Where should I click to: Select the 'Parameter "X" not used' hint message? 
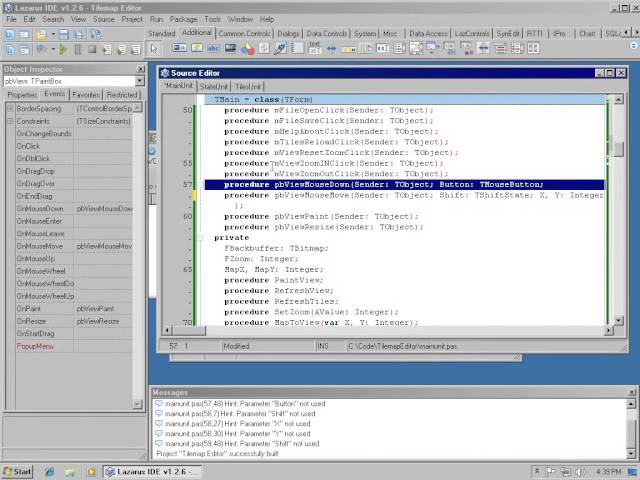pyautogui.click(x=233, y=424)
